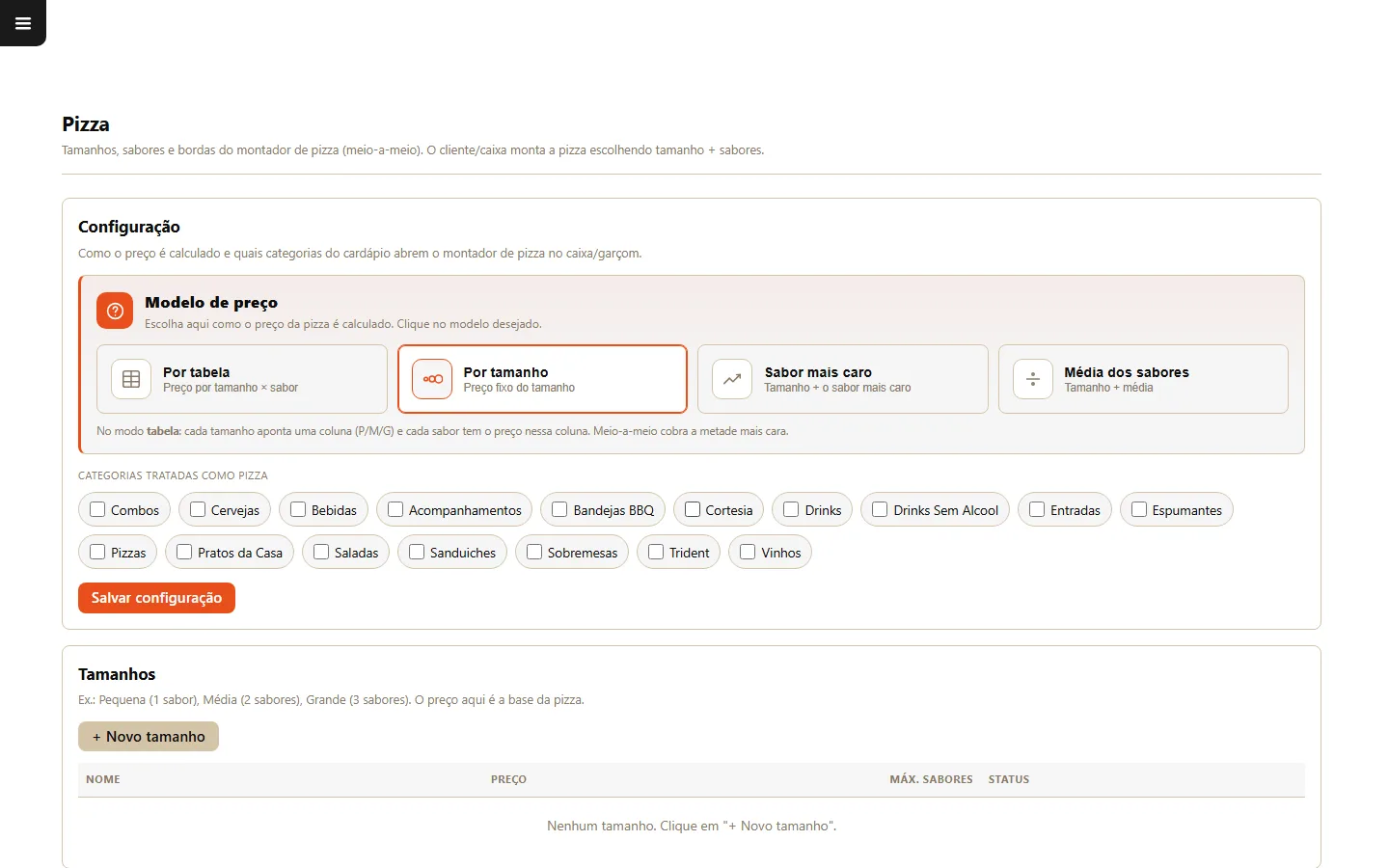Click the orange question mark icon beside Modelo de preço
This screenshot has height=868, width=1389.
click(115, 311)
